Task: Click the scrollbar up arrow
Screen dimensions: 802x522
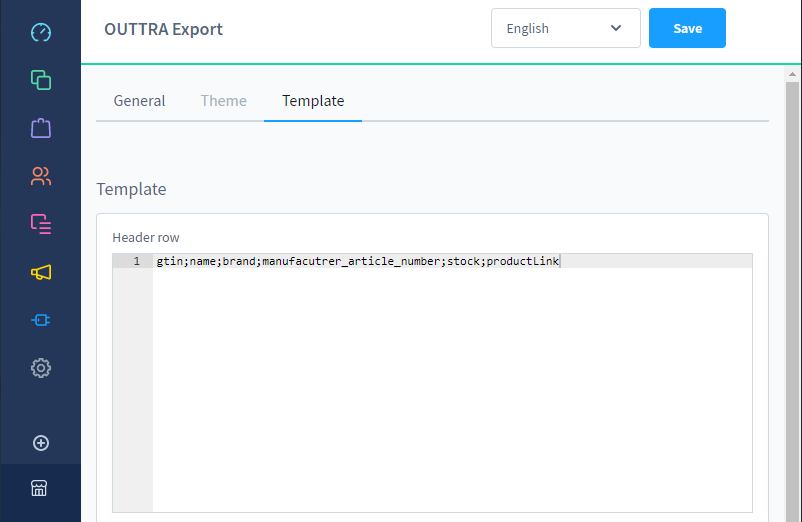Action: tap(792, 75)
